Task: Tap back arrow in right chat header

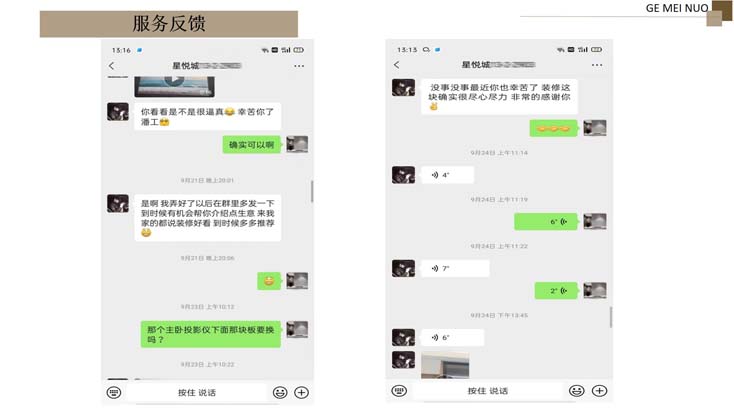Action: coord(396,65)
